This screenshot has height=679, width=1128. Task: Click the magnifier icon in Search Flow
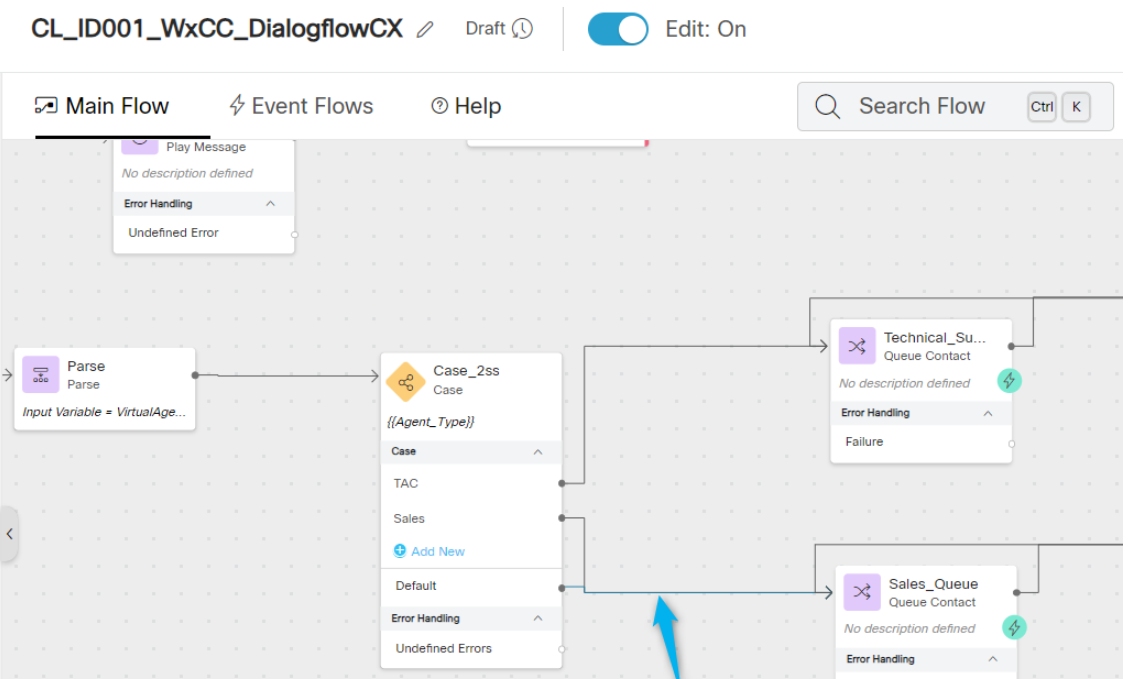[x=827, y=107]
